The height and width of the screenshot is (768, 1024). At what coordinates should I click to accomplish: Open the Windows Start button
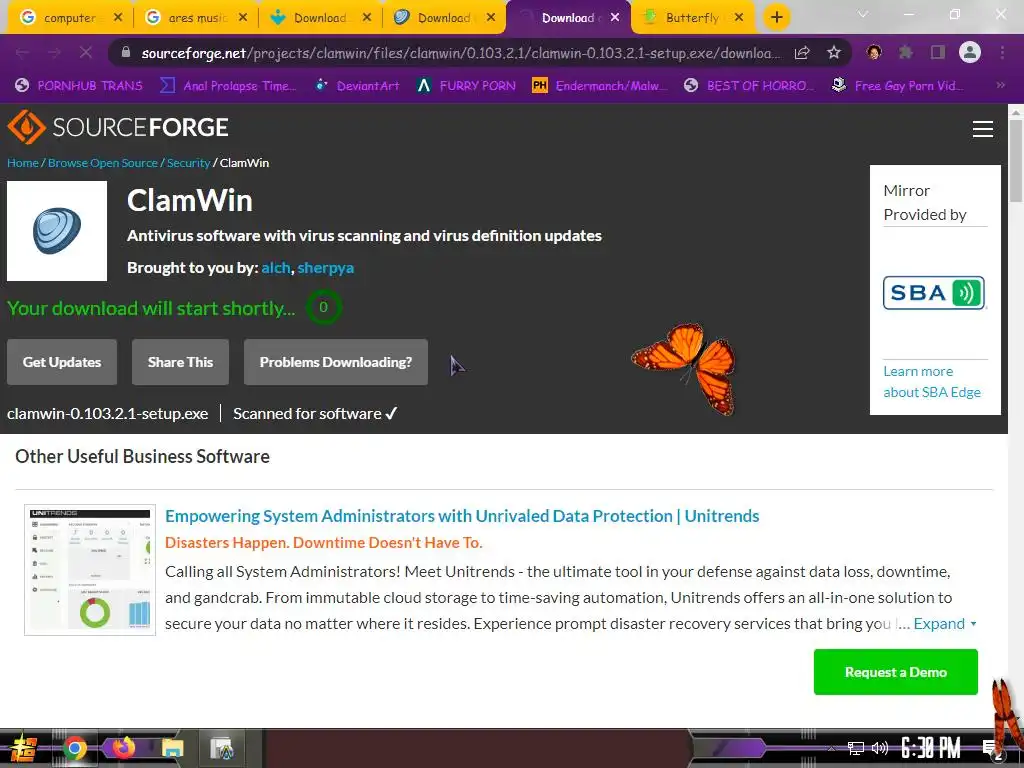24,748
